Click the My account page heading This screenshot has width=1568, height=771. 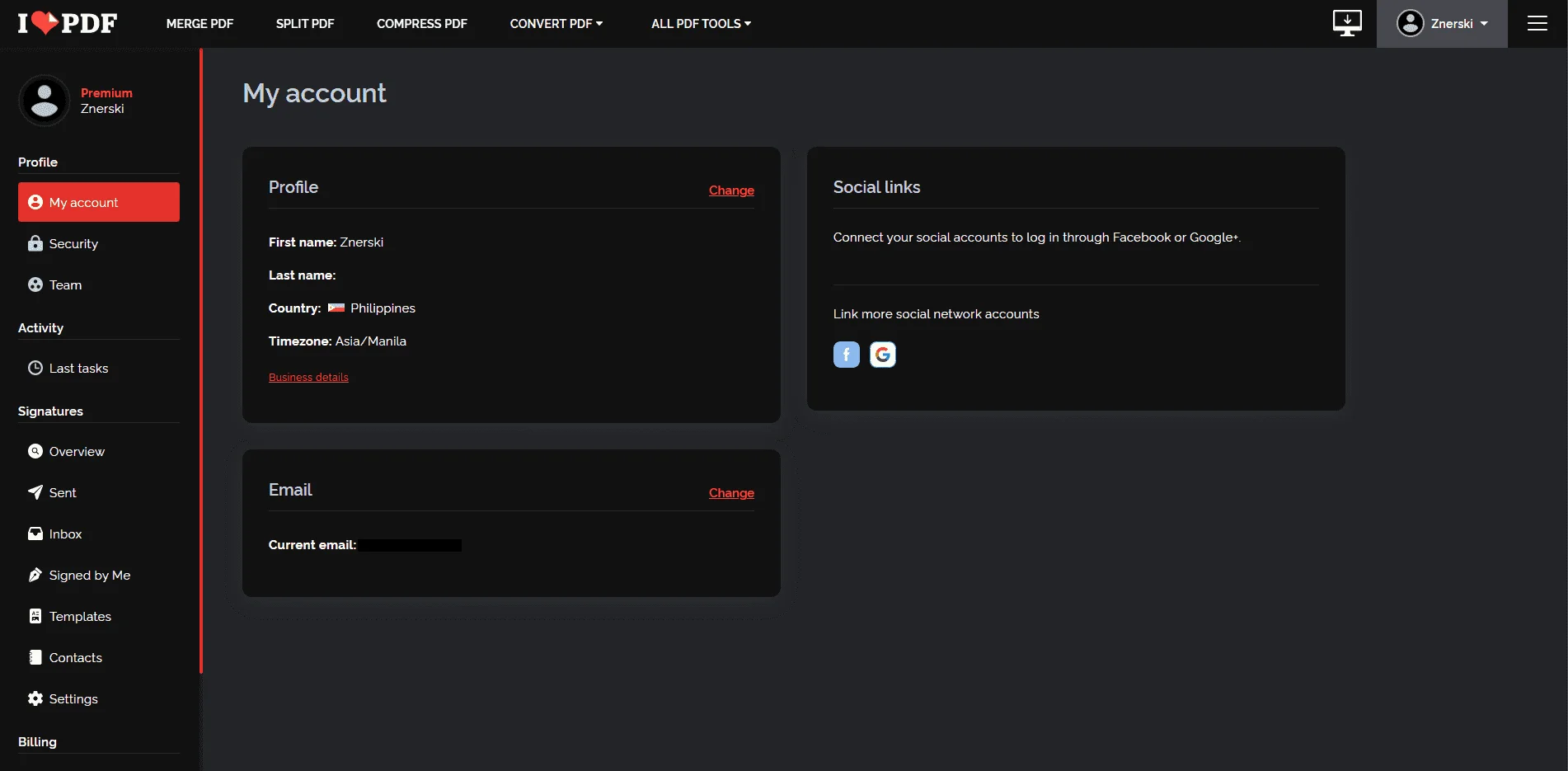pos(314,93)
